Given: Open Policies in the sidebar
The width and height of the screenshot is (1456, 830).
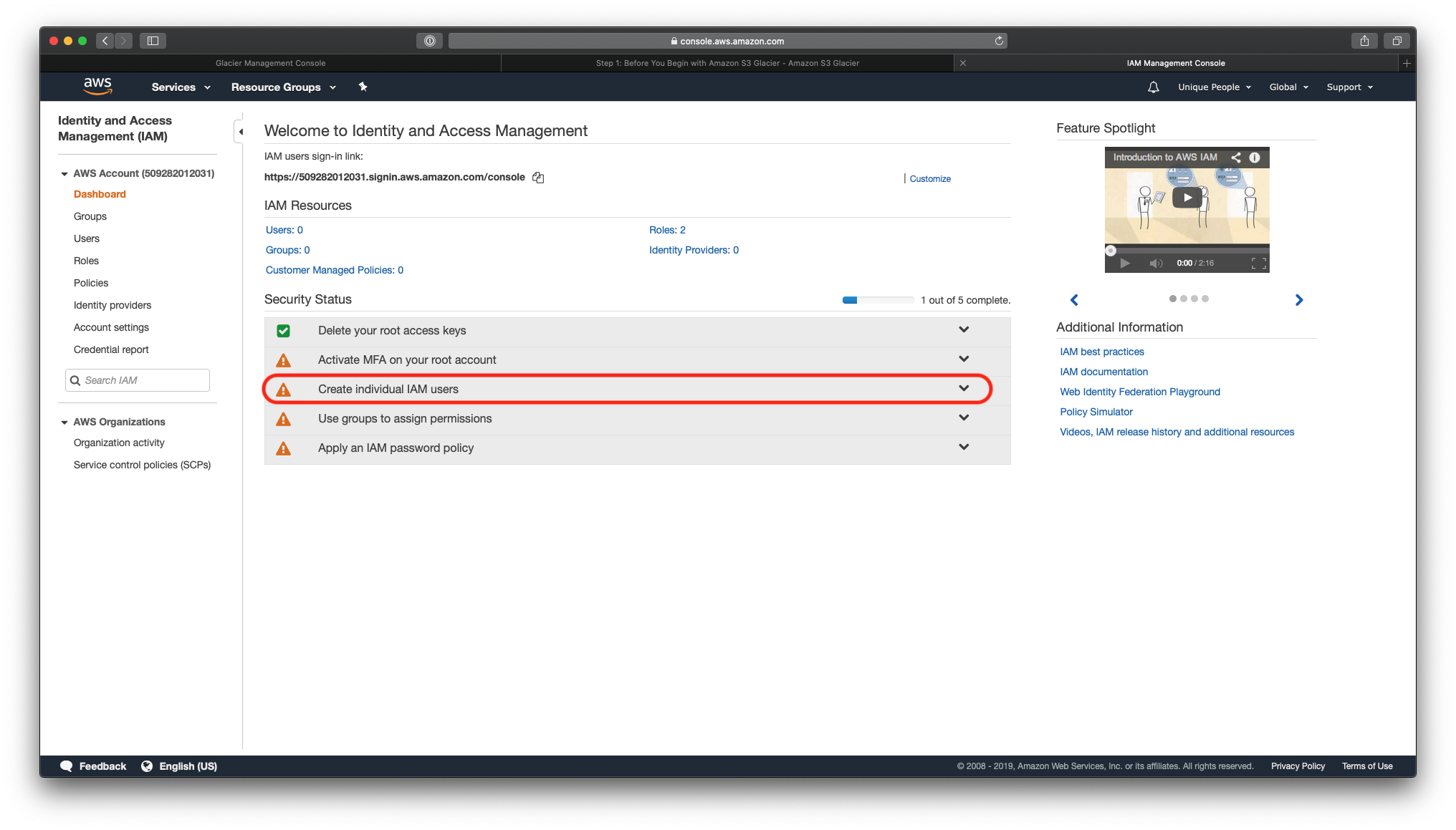Looking at the screenshot, I should click(91, 283).
